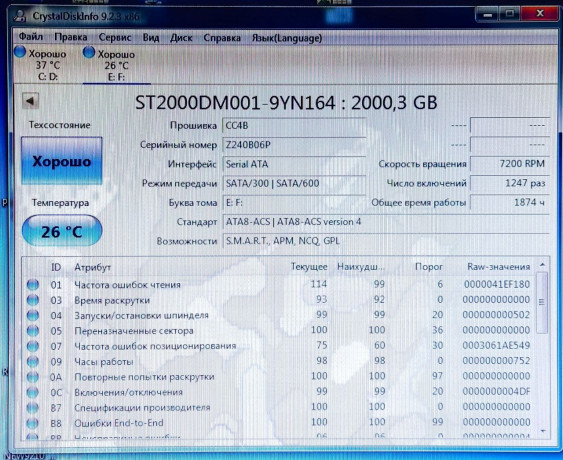This screenshot has width=563, height=460.
Task: Click the Возможности field S.M.A.R.T., APM
Action: pyautogui.click(x=386, y=241)
